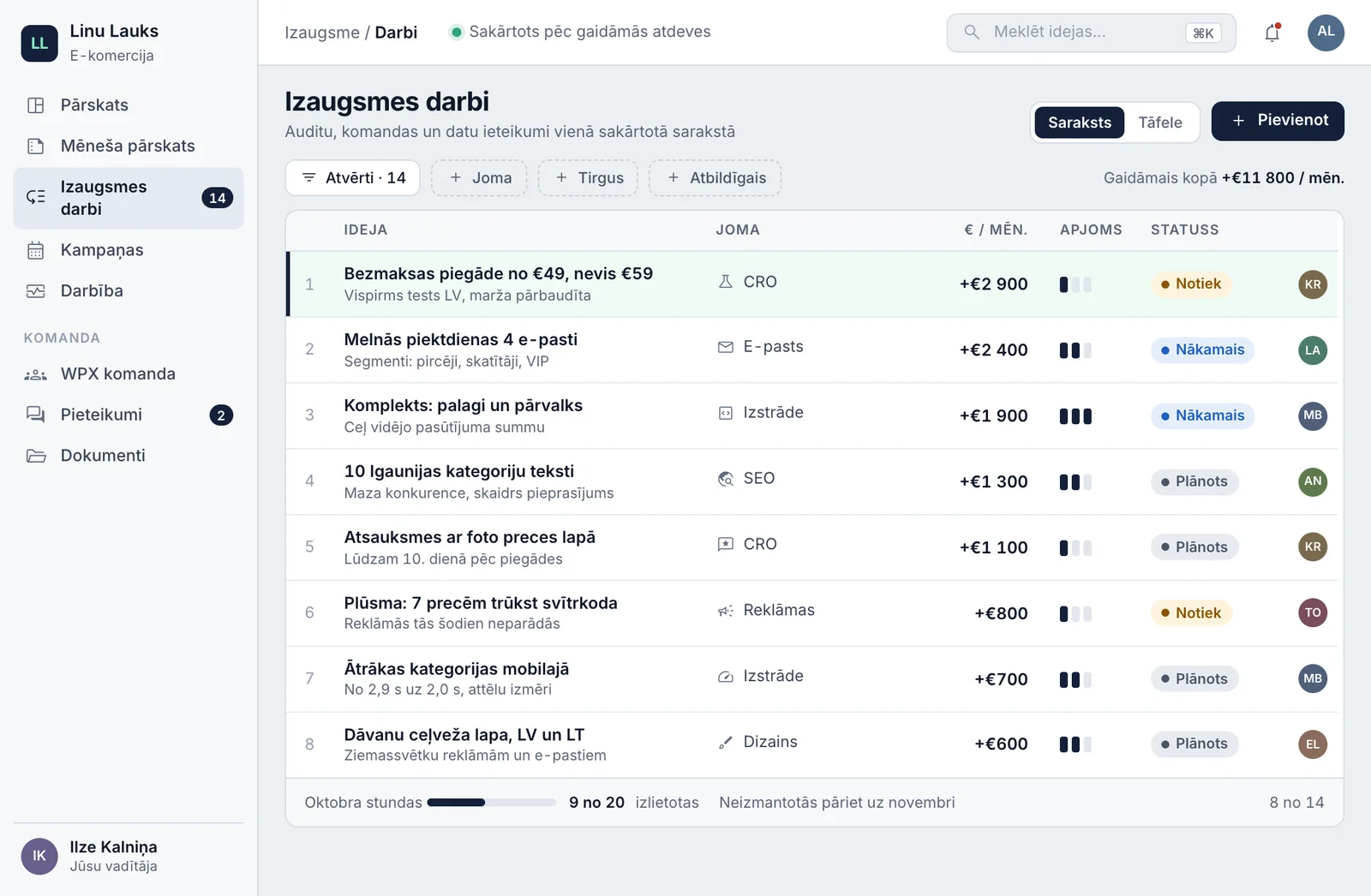The height and width of the screenshot is (896, 1371).
Task: Add a Joma filter
Action: click(479, 178)
